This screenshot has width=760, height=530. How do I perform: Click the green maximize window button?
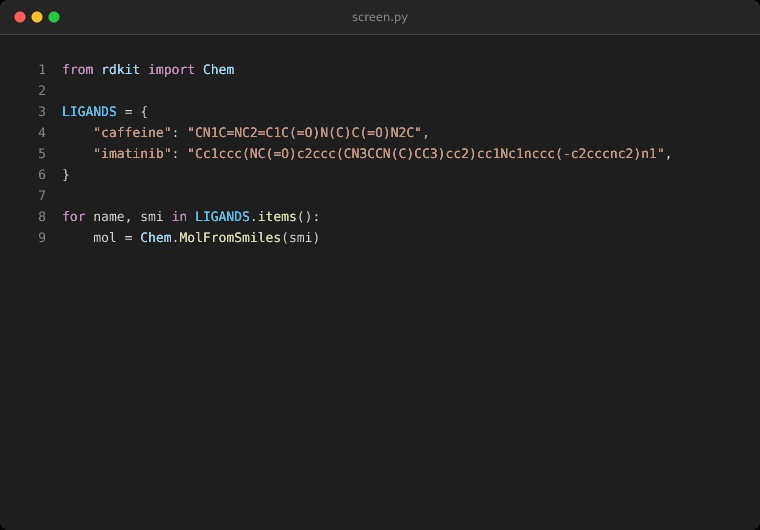tap(54, 17)
